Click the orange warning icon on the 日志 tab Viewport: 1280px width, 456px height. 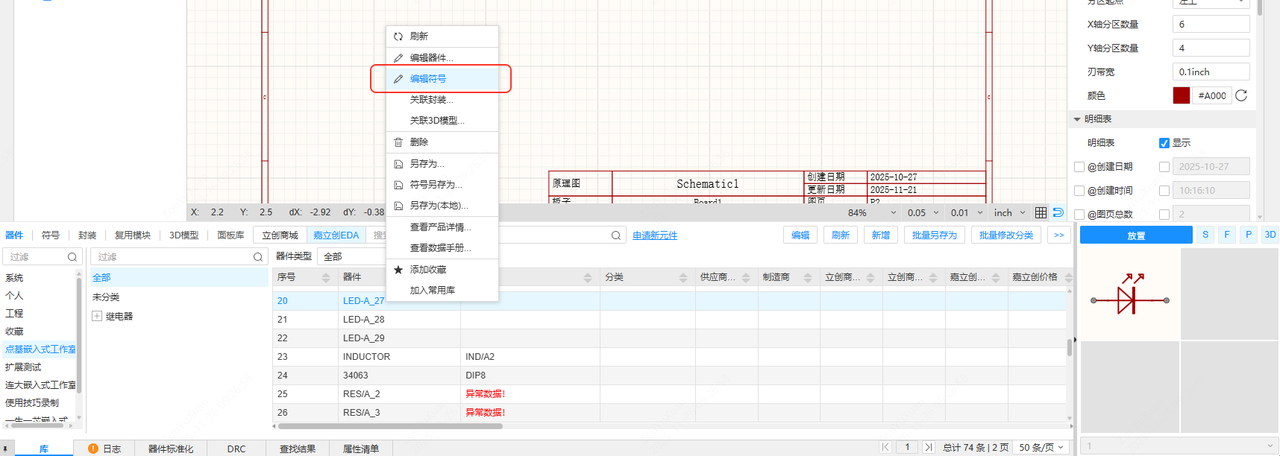(93, 449)
